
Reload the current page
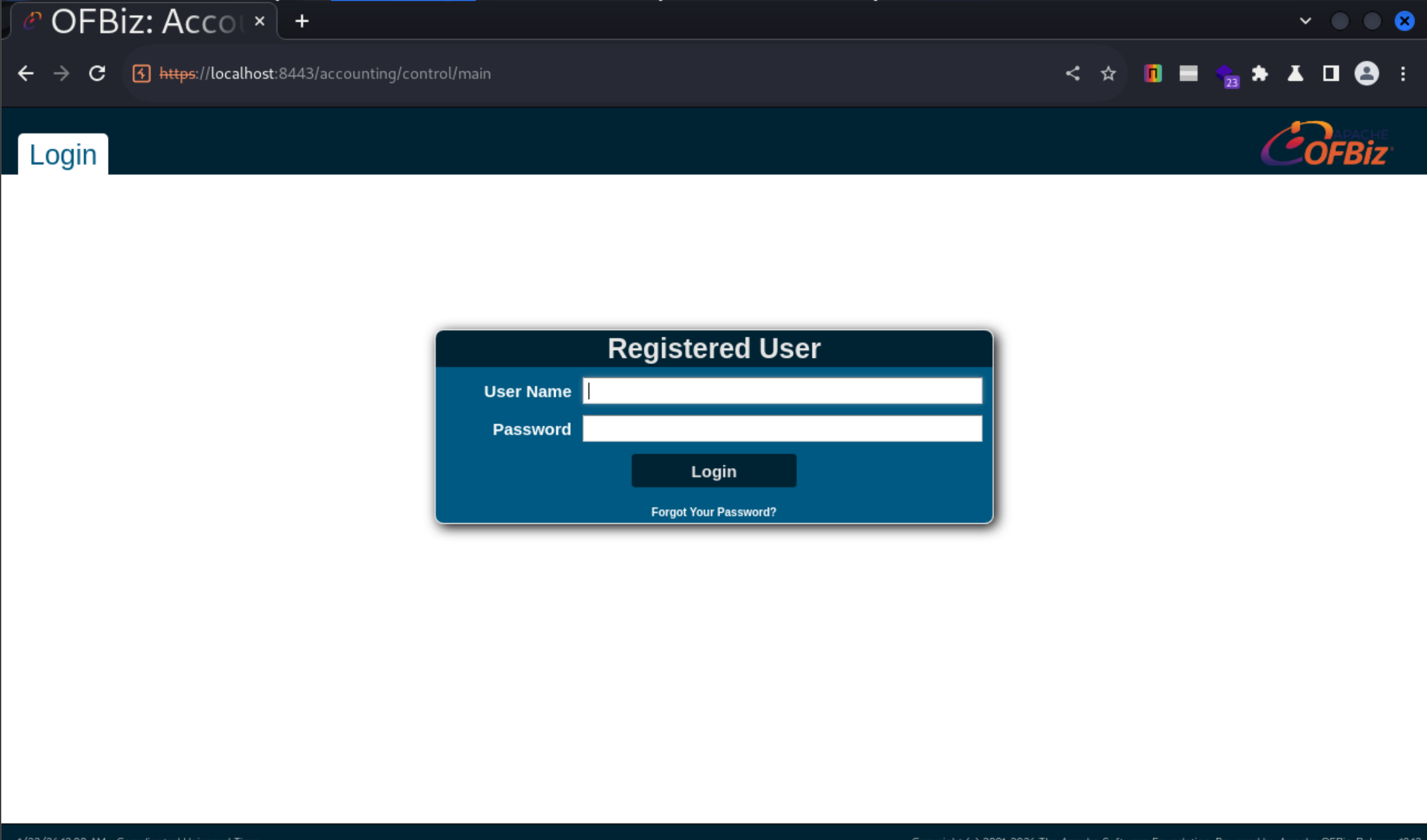pyautogui.click(x=97, y=74)
